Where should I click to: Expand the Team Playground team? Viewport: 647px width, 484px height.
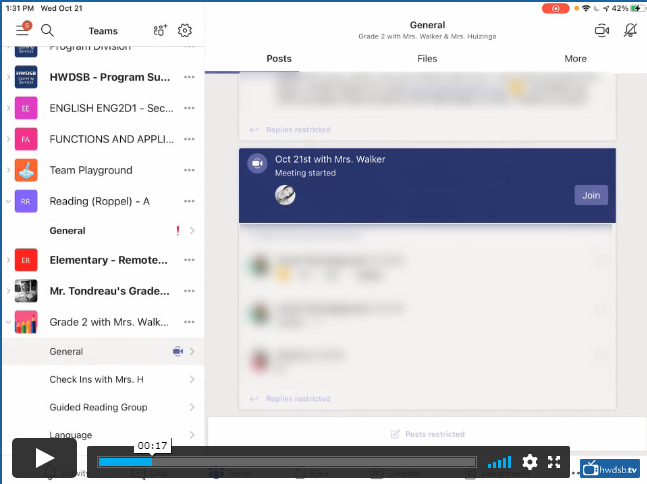click(8, 170)
